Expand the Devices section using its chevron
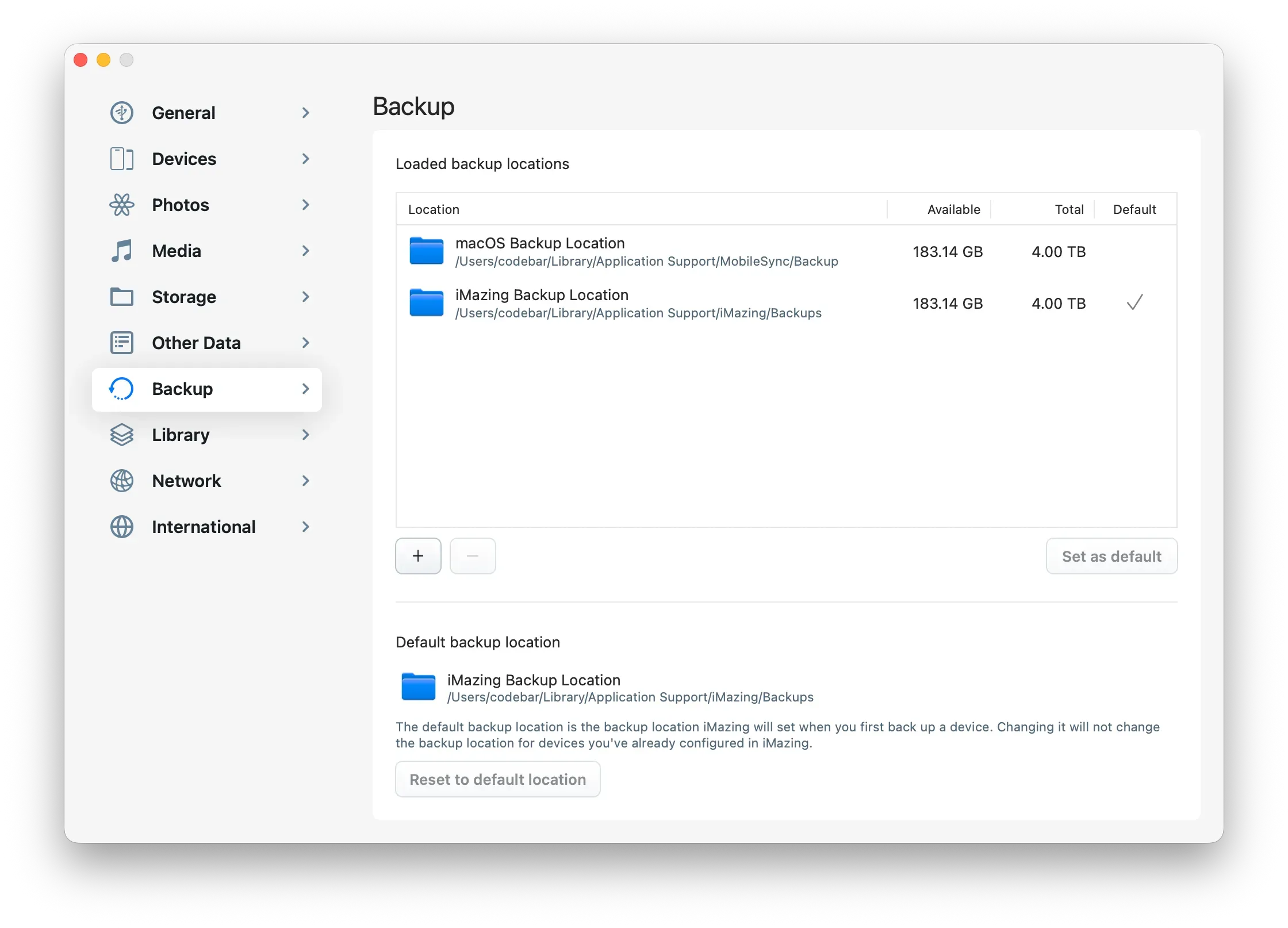The image size is (1288, 928). coord(305,159)
